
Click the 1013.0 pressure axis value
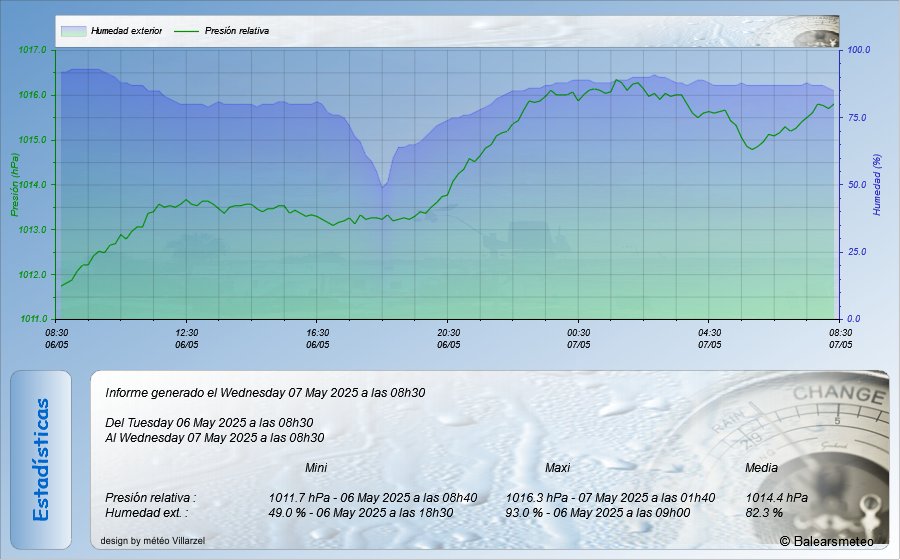click(32, 230)
